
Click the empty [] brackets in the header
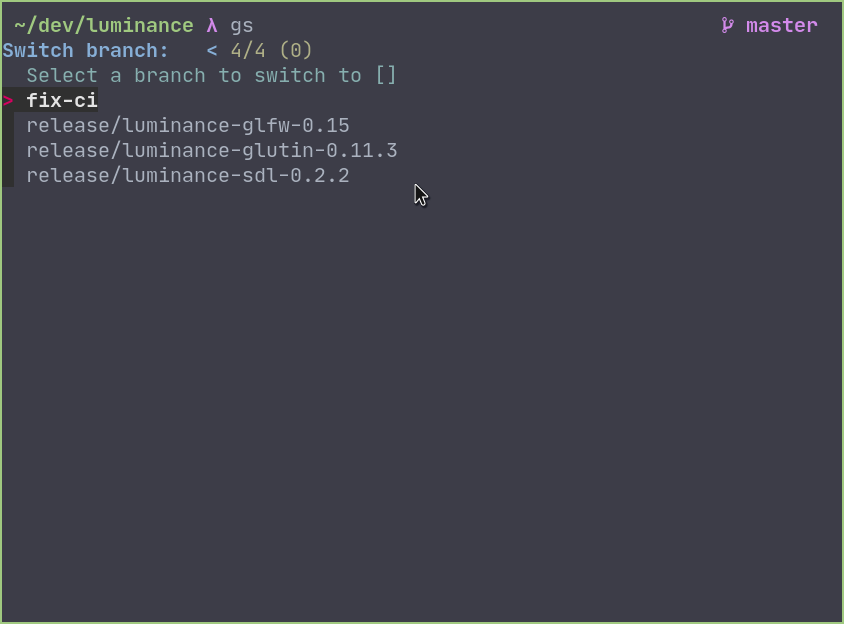pos(386,76)
